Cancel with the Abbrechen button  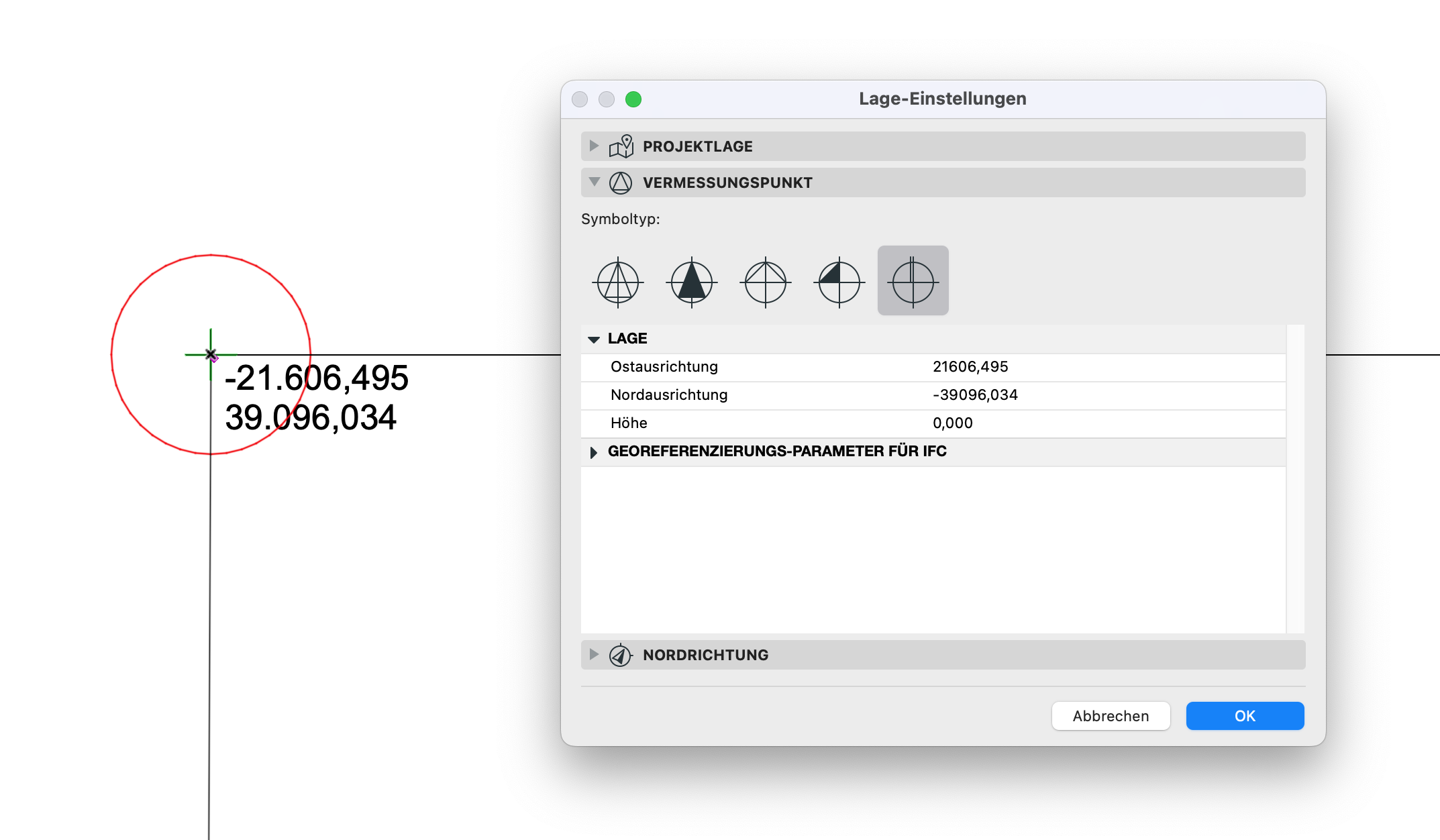tap(1111, 716)
